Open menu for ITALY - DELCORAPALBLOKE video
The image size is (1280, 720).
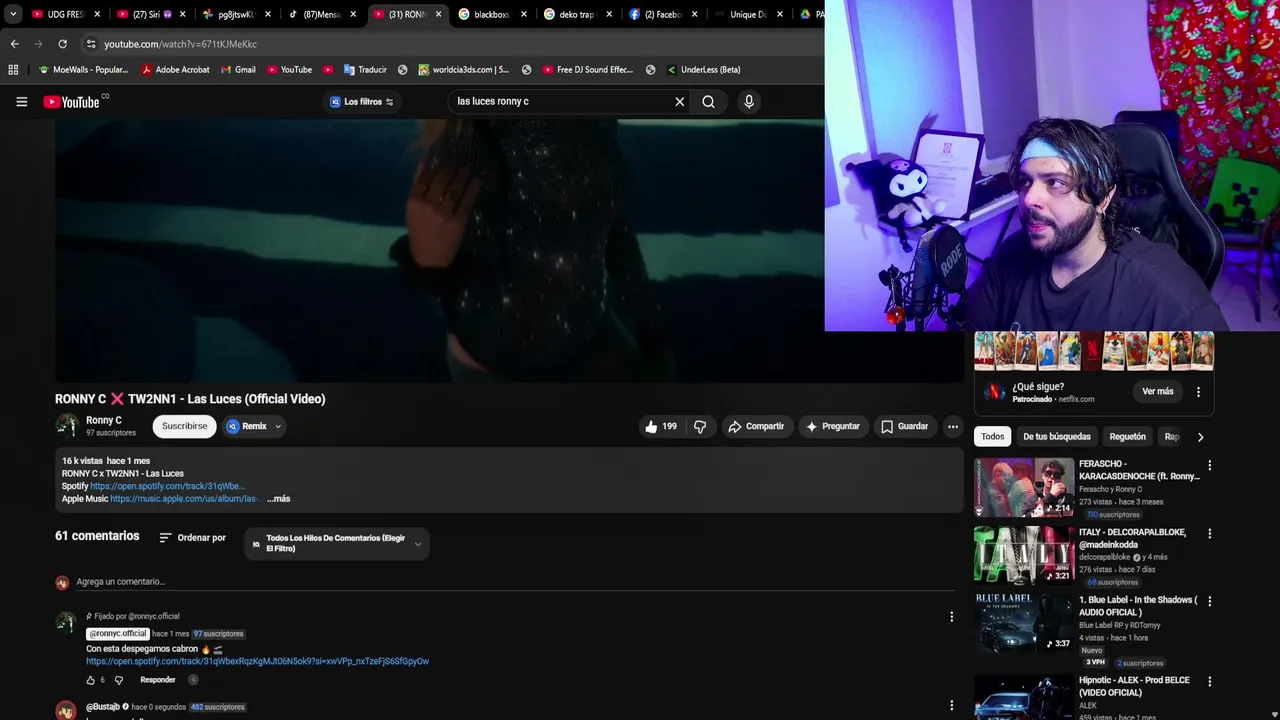coord(1209,533)
